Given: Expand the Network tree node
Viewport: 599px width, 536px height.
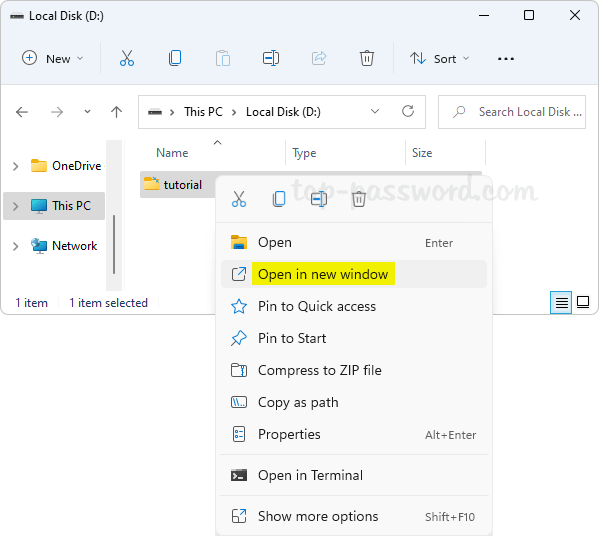Looking at the screenshot, I should pyautogui.click(x=16, y=246).
